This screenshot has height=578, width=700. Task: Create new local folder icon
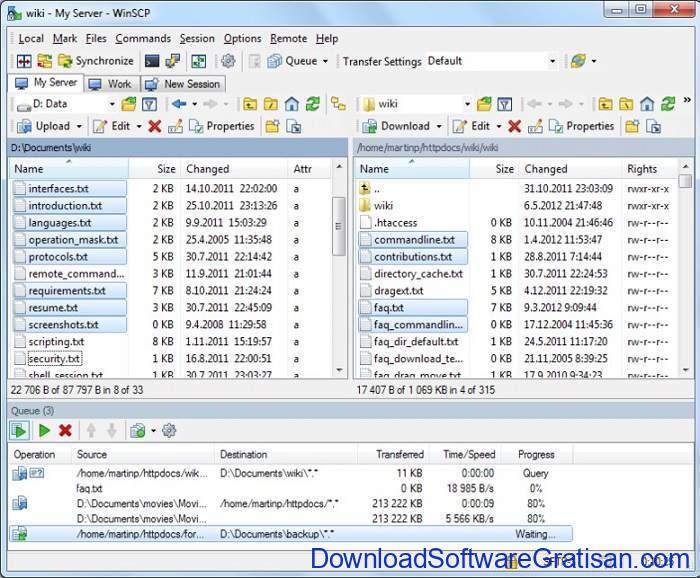pos(272,127)
